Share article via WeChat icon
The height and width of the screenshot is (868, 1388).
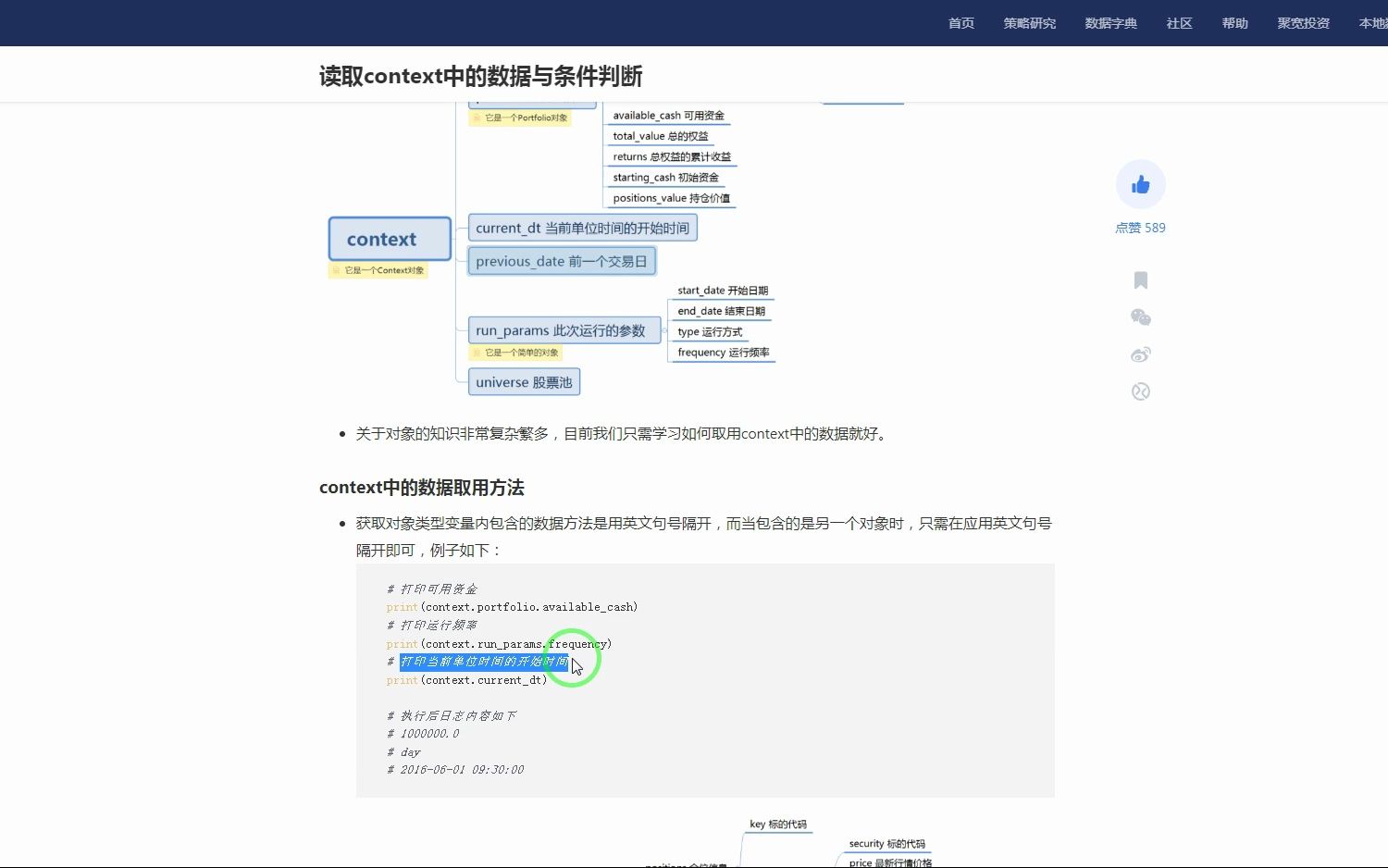1140,317
